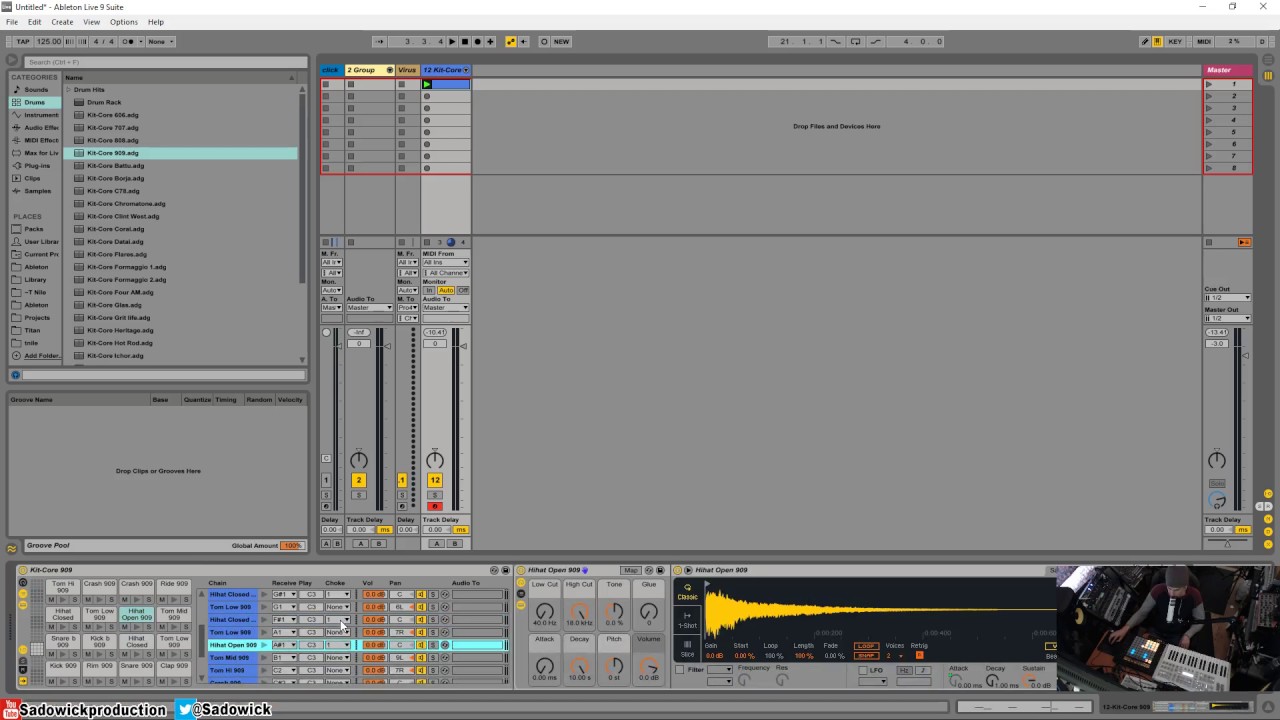Screen dimensions: 1280x720
Task: Click the Add Folder entry
Action: (40, 355)
